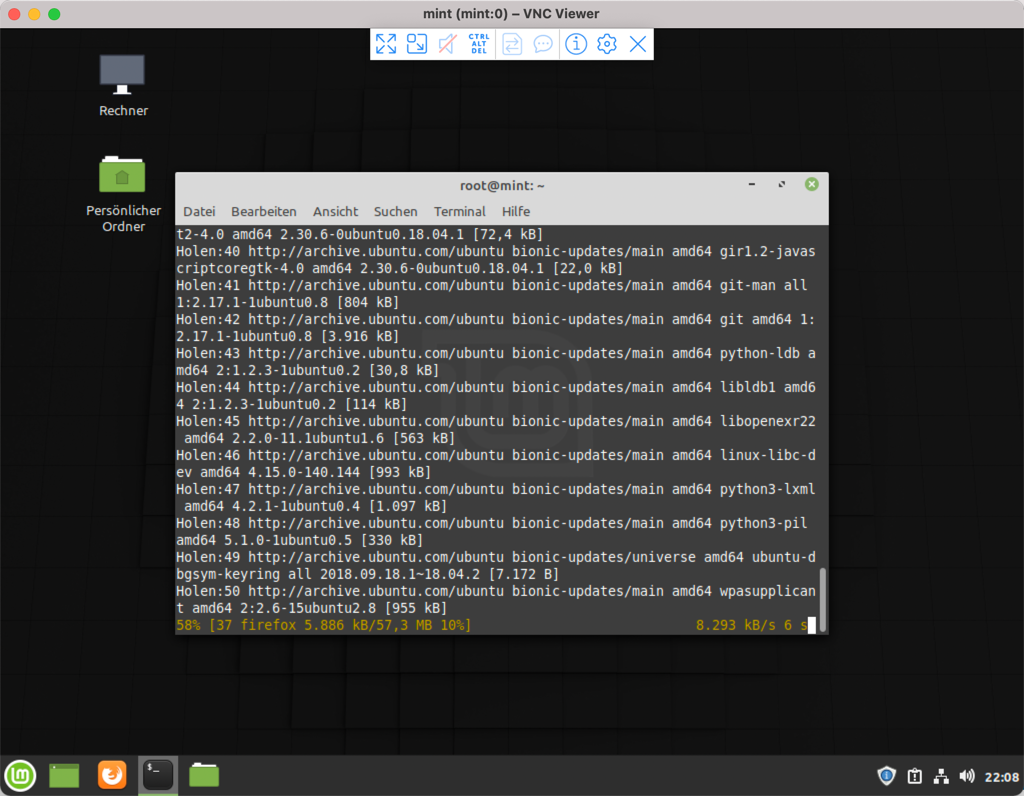Screen dimensions: 1024x796
Task: Disconnect VNC session with X icon
Action: click(x=638, y=44)
